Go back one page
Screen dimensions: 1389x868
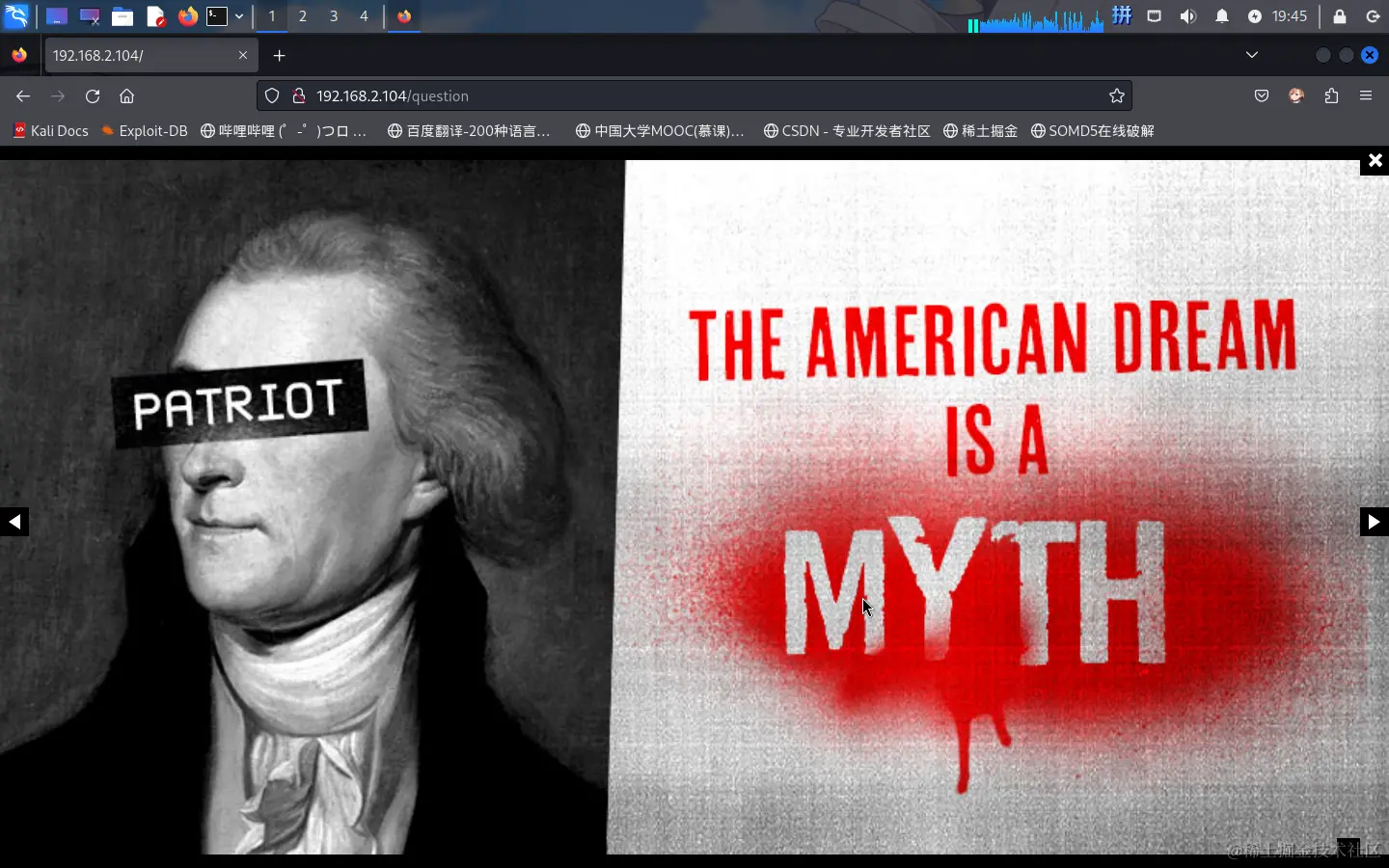tap(23, 96)
